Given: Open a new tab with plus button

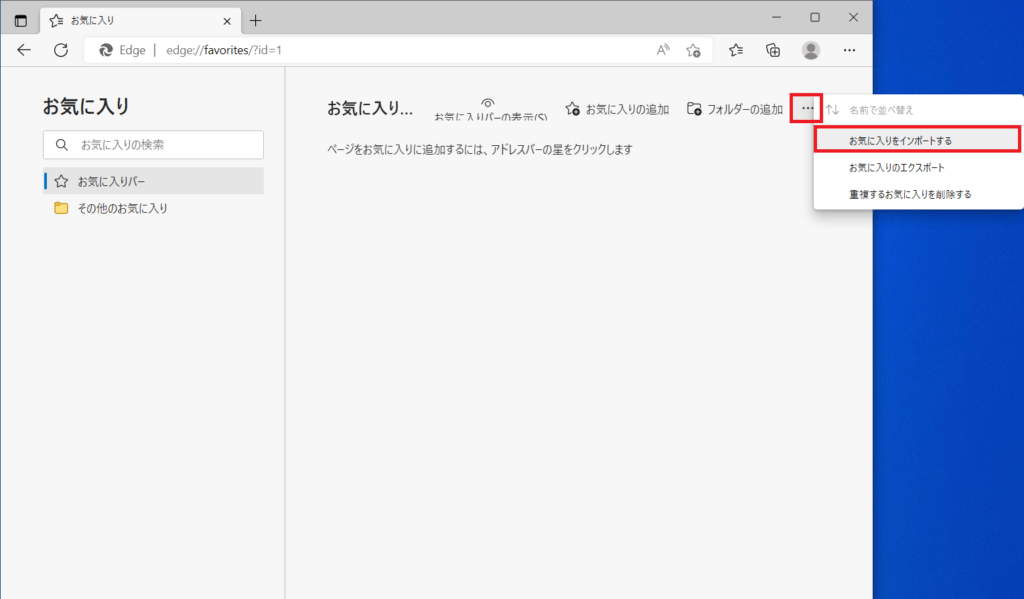Looking at the screenshot, I should [255, 20].
